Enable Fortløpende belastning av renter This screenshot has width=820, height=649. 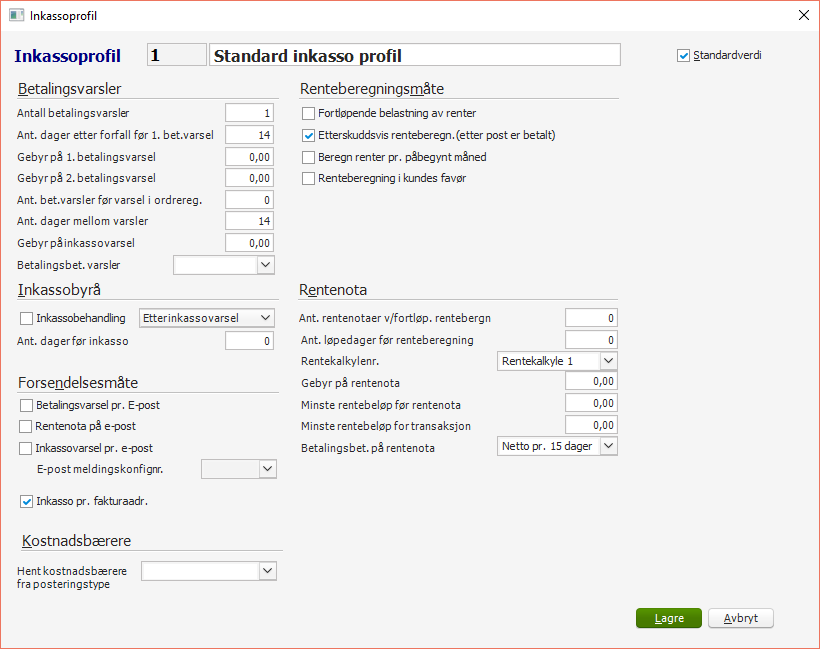309,114
